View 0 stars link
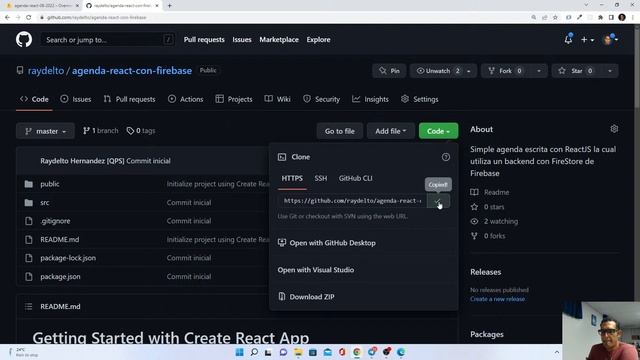The image size is (640, 360). 488,207
